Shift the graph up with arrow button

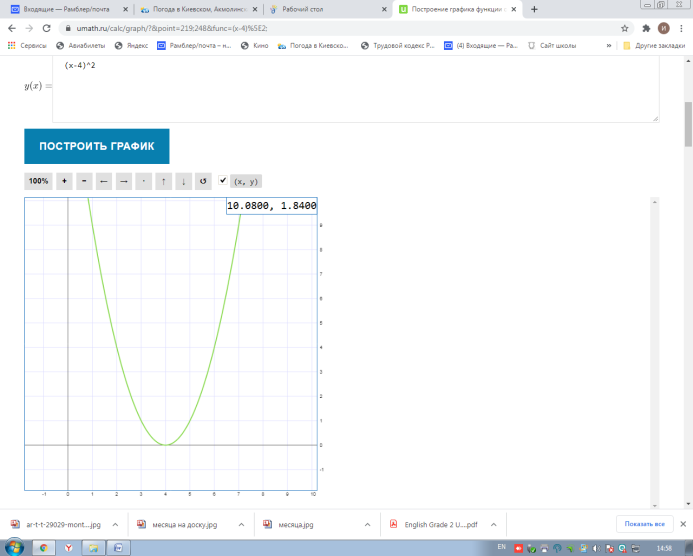click(164, 181)
